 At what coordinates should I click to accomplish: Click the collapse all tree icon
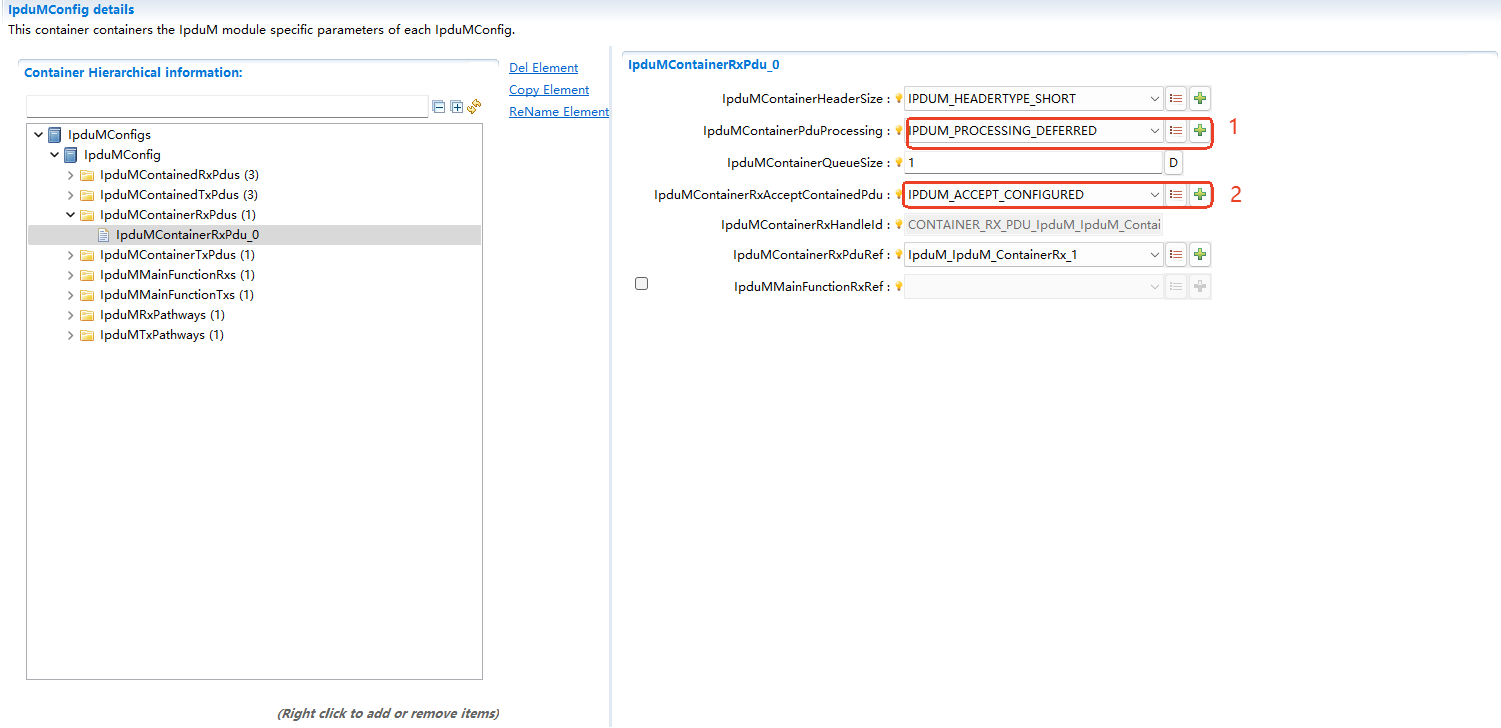point(438,107)
